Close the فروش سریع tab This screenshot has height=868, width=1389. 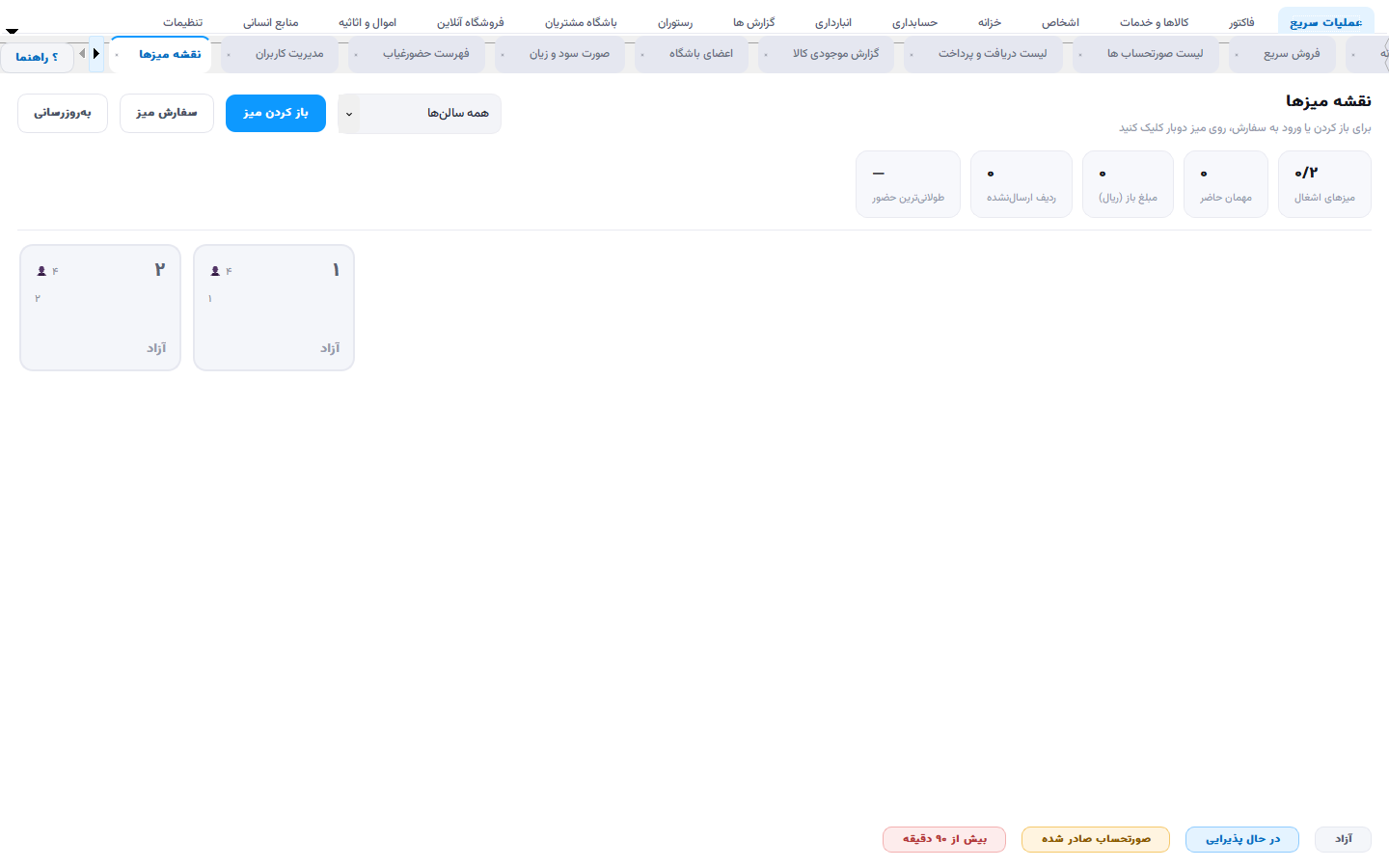(x=1236, y=55)
